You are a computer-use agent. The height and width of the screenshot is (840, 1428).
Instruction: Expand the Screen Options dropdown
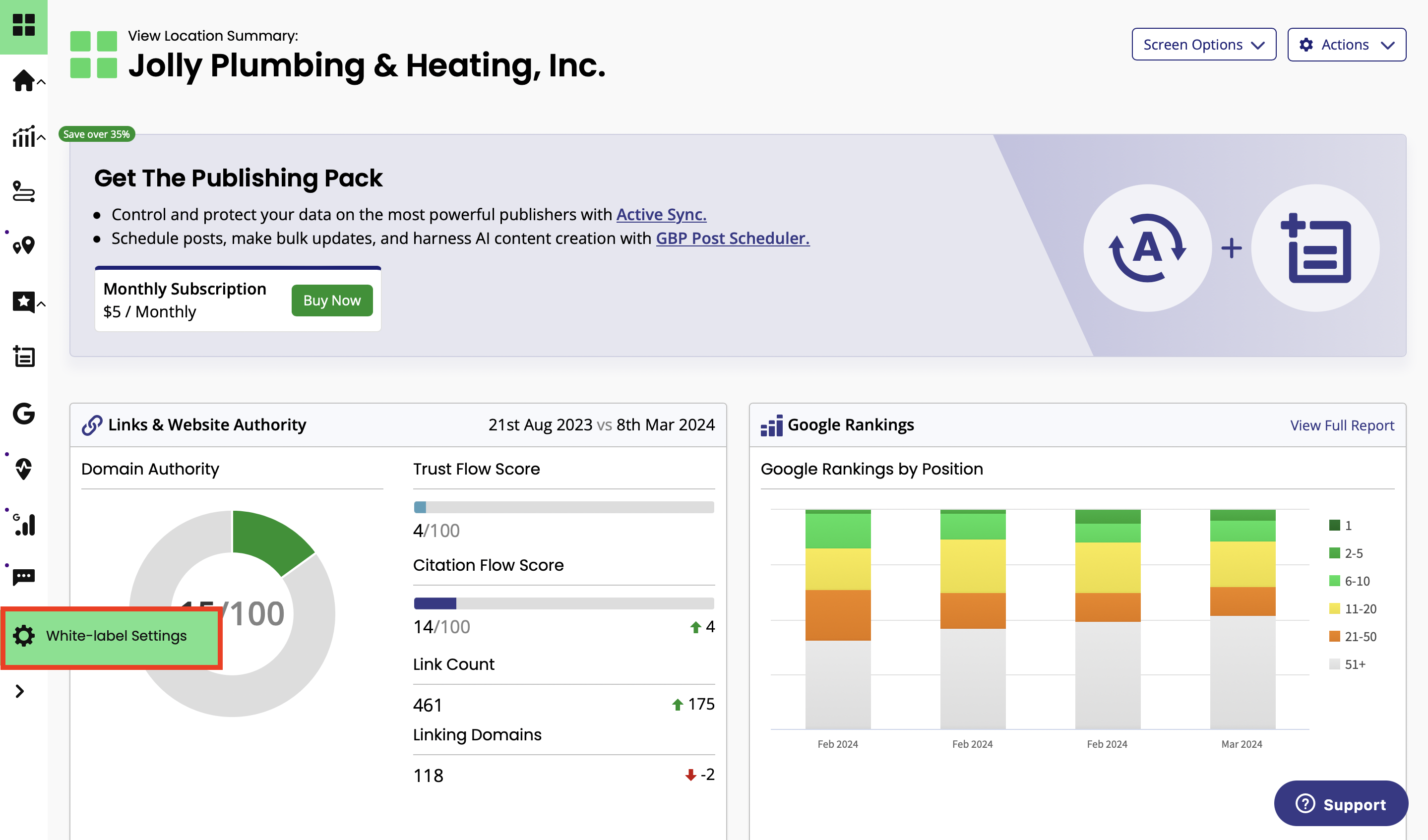click(1204, 44)
